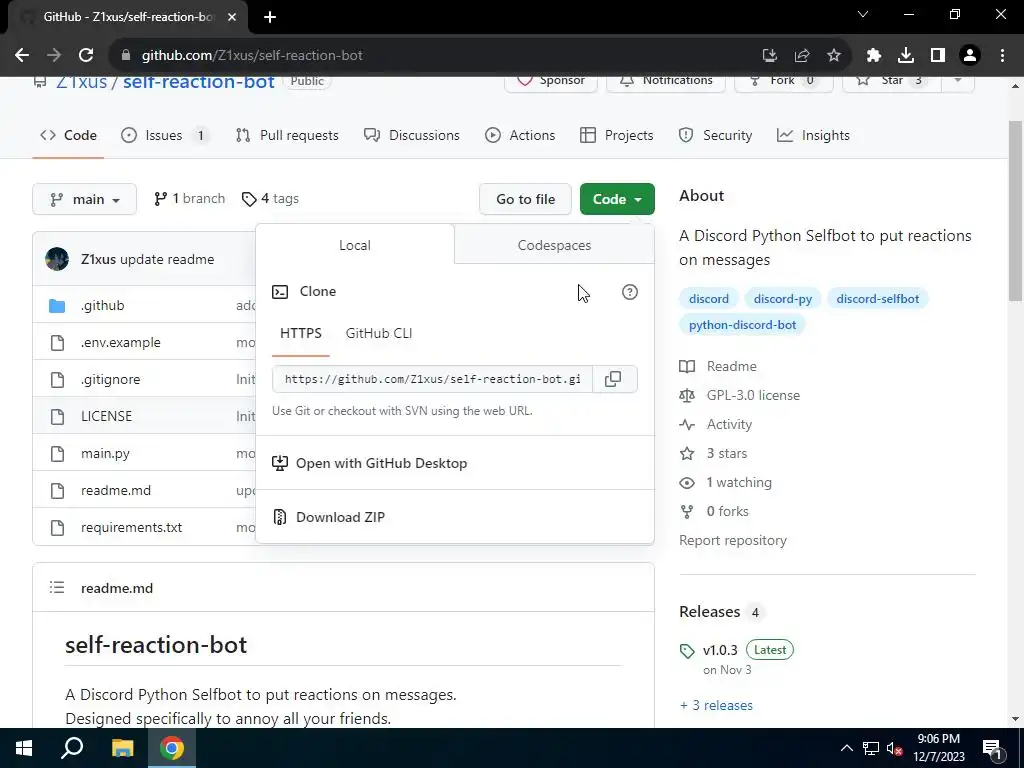Open the Issues tab
Screen dimensions: 1024x768
[165, 135]
